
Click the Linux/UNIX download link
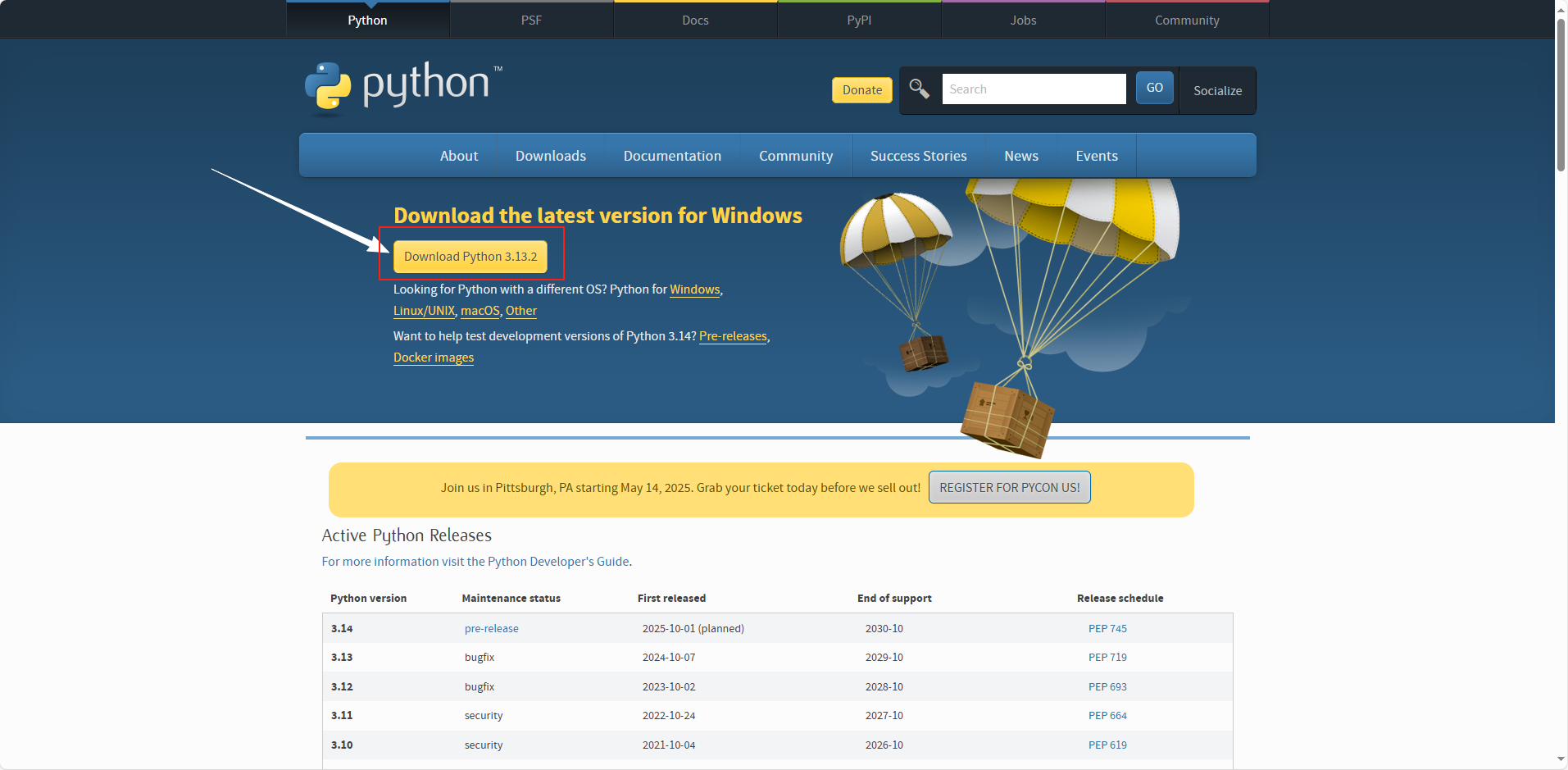[x=424, y=311]
